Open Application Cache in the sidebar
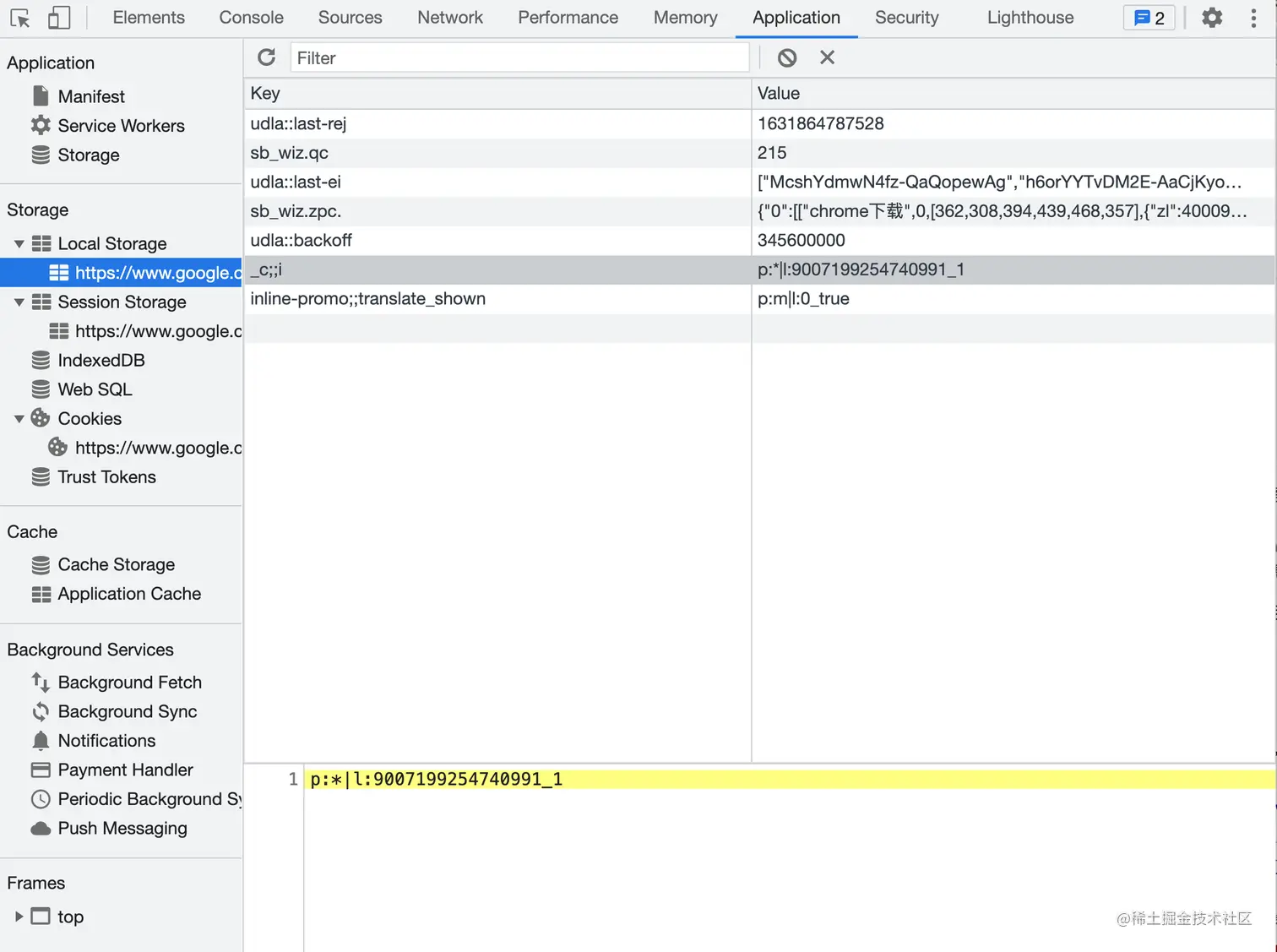The width and height of the screenshot is (1277, 952). (129, 595)
